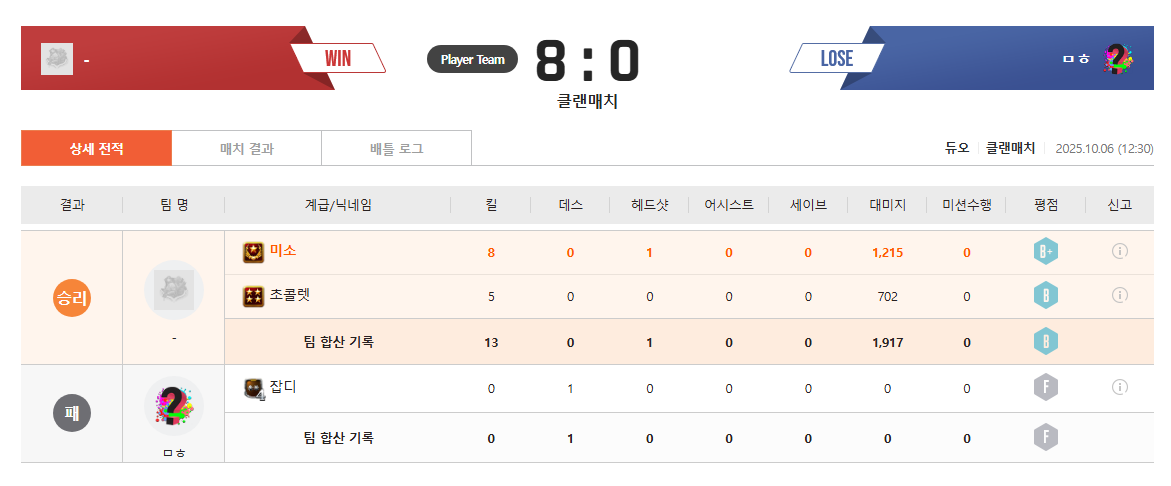Click winning team clan logo in red banner
Screen dimensions: 1171x486
[x=57, y=59]
